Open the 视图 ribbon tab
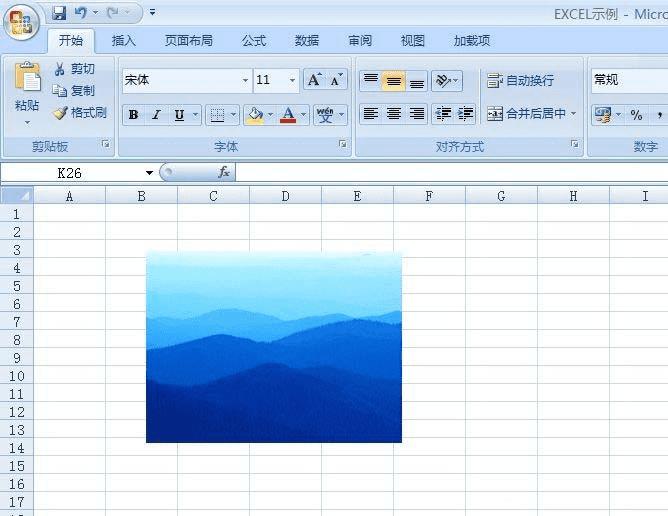The width and height of the screenshot is (668, 516). coord(412,40)
